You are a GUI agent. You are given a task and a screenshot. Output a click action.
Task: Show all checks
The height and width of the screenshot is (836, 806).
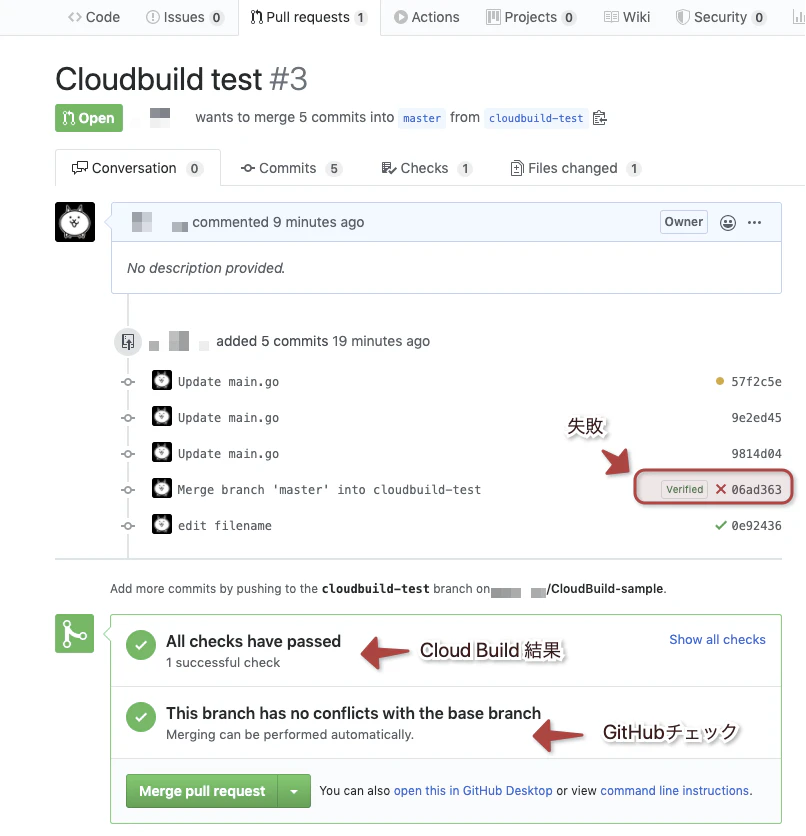[x=717, y=639]
